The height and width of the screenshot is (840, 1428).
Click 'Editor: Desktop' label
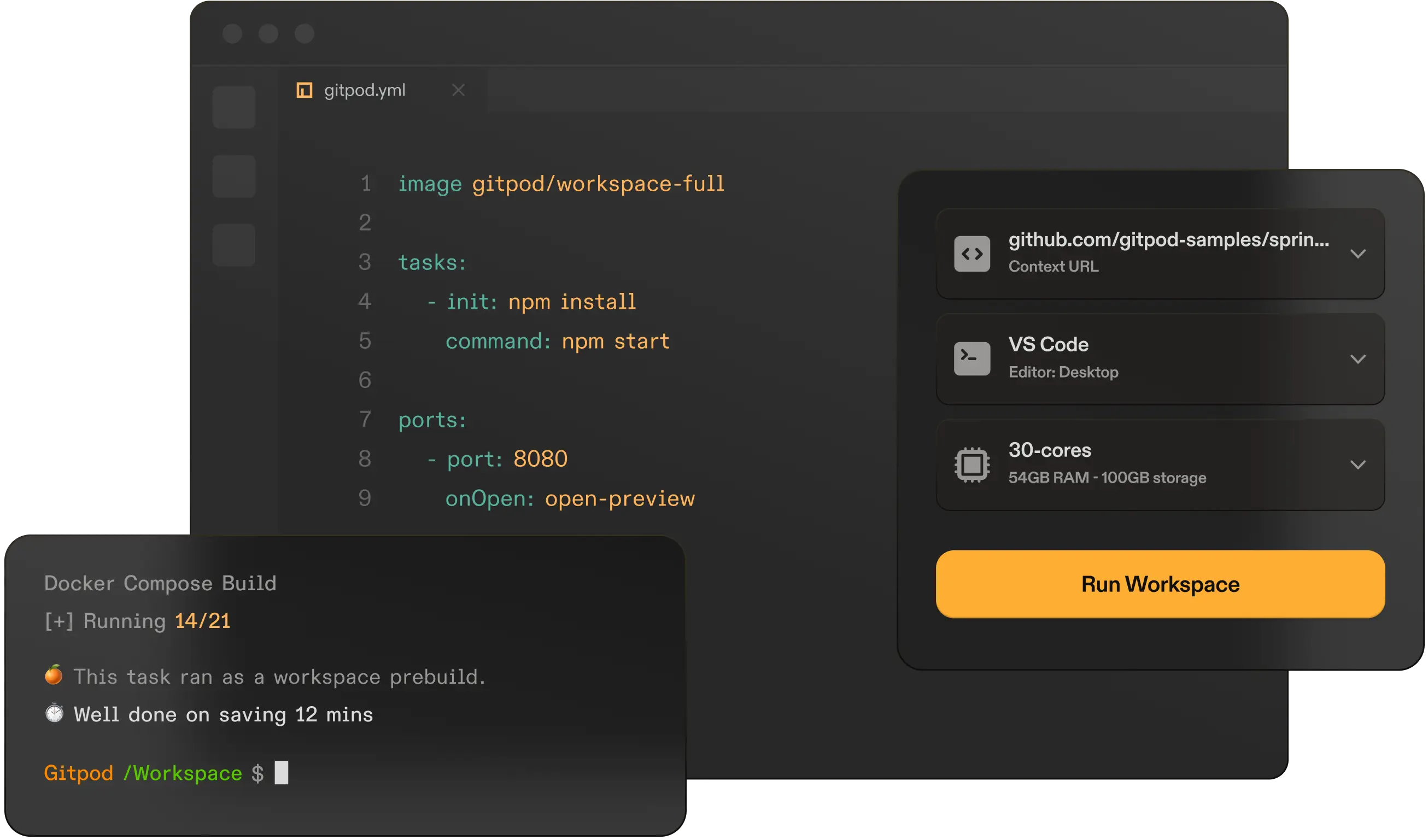click(x=1064, y=372)
